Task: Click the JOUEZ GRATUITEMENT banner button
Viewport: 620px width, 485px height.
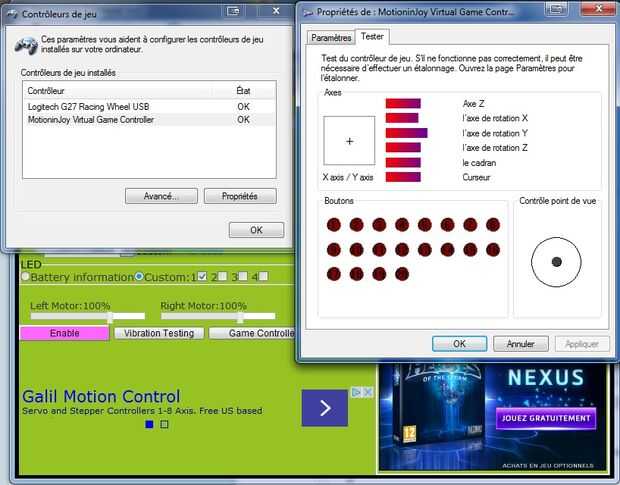Action: coord(546,418)
